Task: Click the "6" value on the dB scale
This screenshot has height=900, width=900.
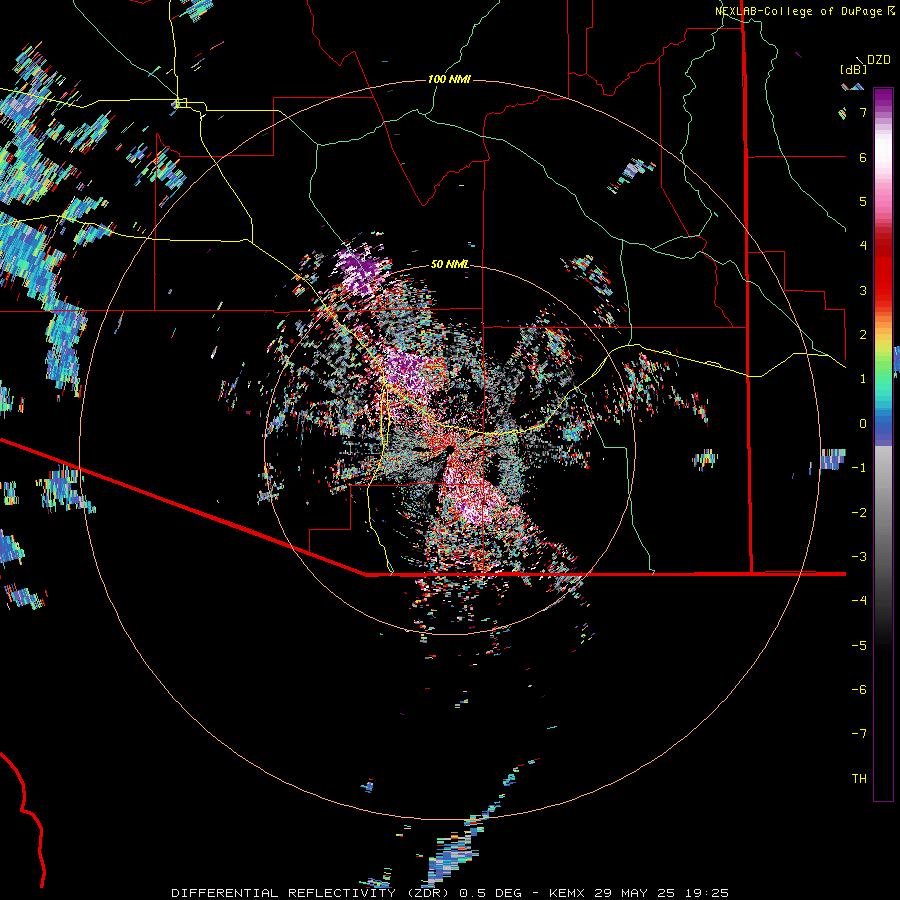Action: (x=863, y=157)
